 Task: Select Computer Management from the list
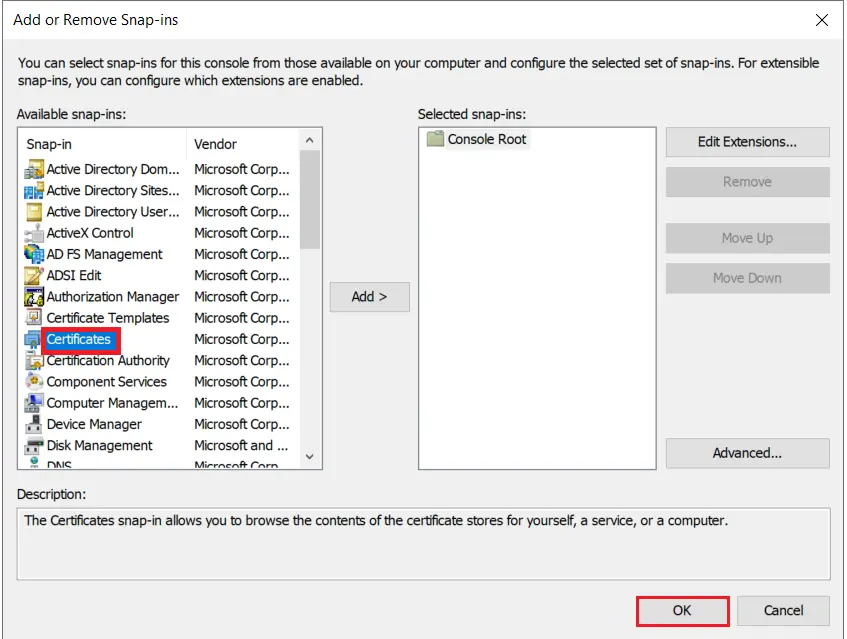(104, 402)
